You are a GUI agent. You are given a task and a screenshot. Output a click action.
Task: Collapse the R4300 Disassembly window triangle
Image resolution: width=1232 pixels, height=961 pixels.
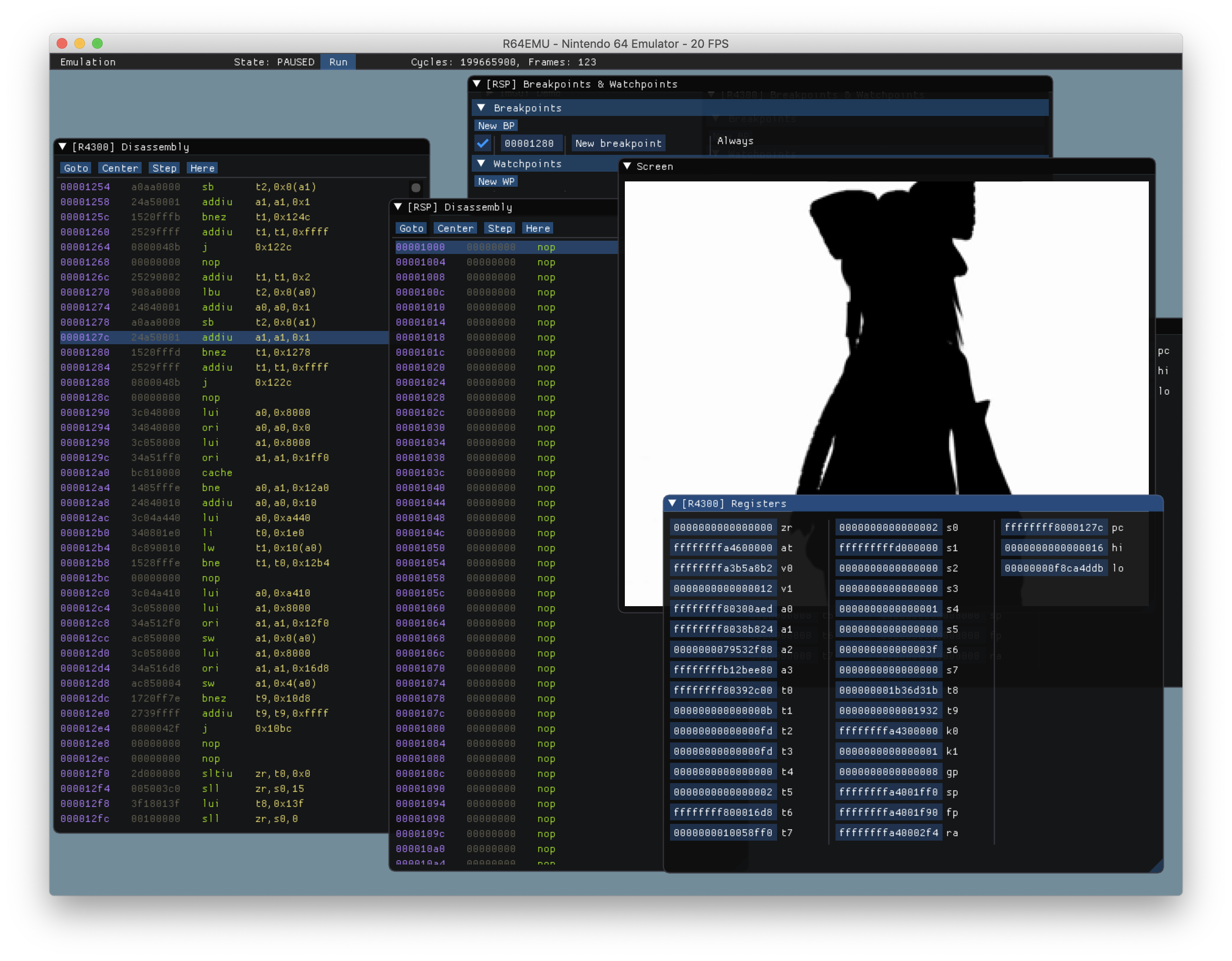[62, 146]
